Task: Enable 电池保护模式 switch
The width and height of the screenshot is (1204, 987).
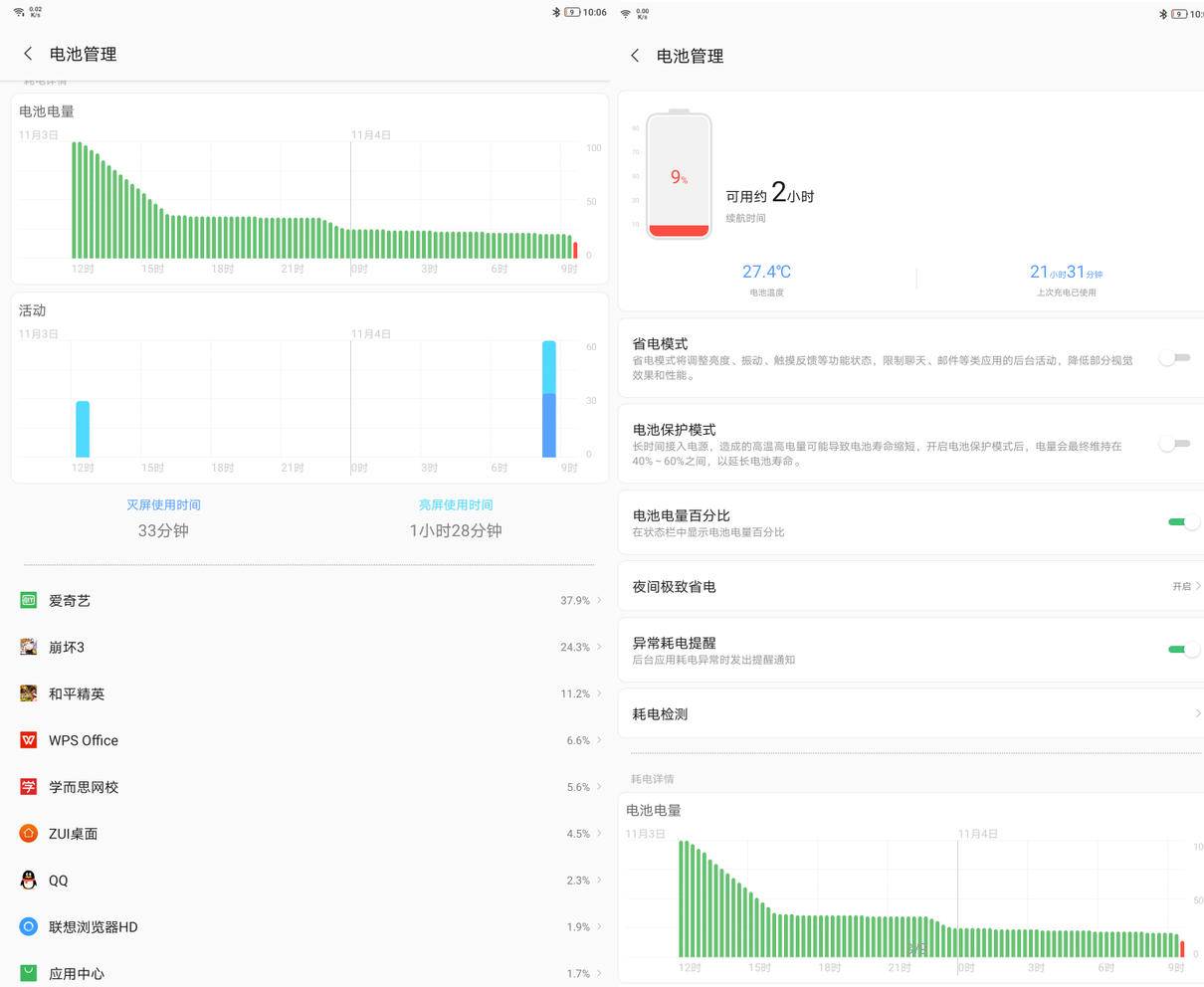Action: pos(1175,444)
